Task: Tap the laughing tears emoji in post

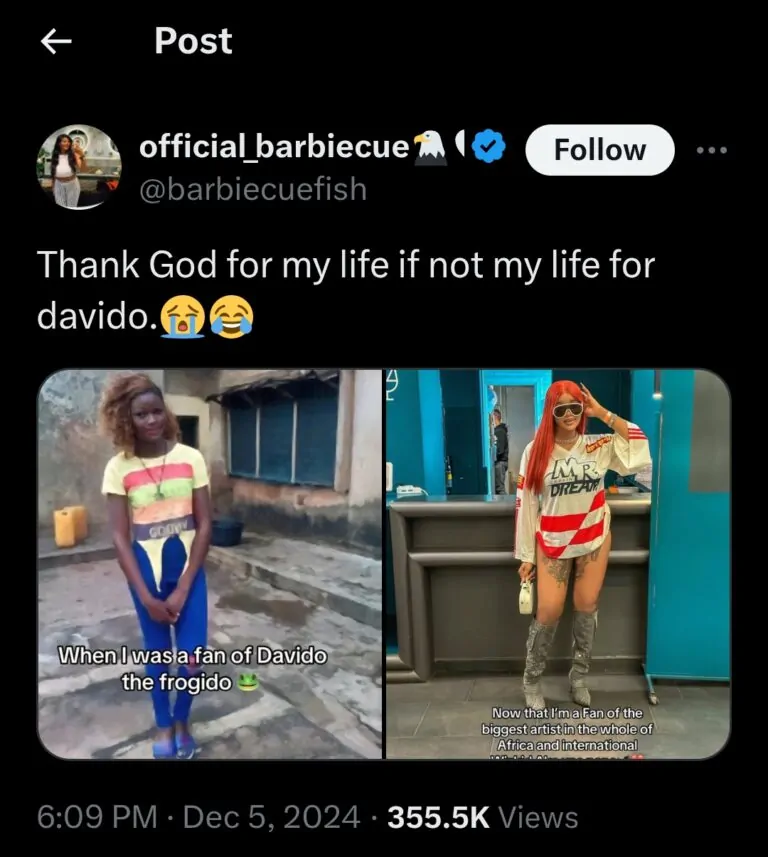Action: coord(232,318)
